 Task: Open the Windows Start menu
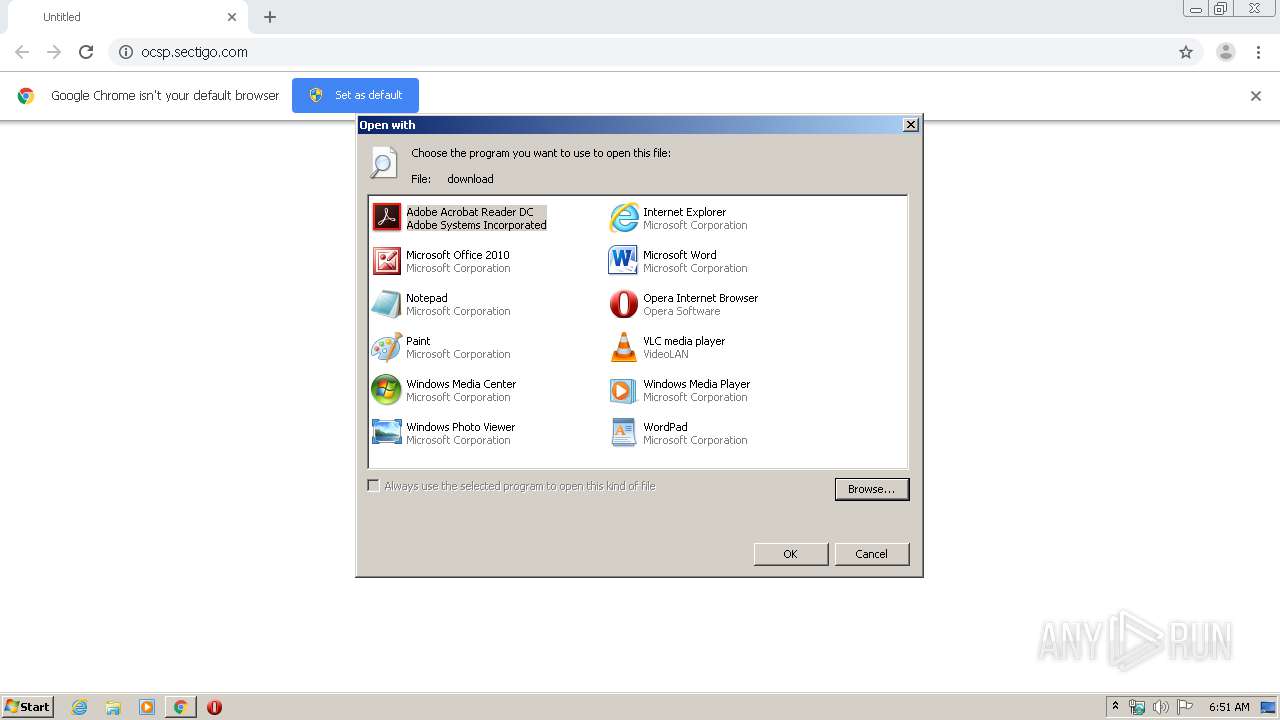(x=28, y=706)
